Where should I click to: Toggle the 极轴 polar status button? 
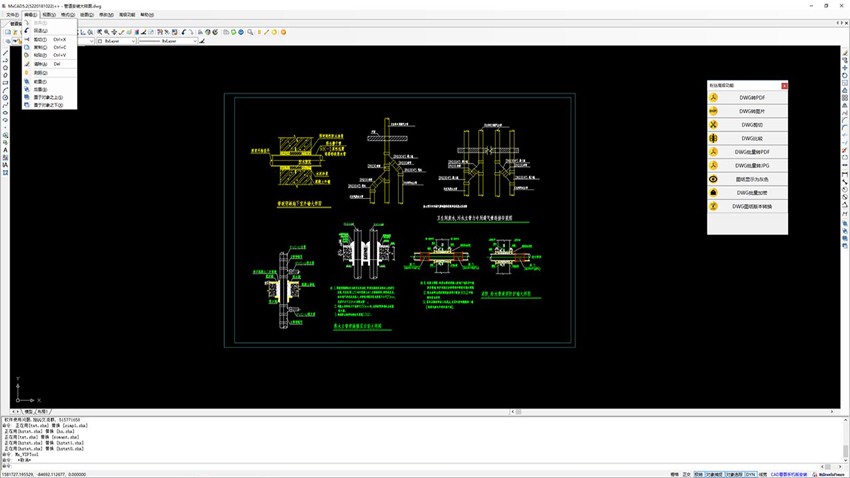pyautogui.click(x=698, y=475)
